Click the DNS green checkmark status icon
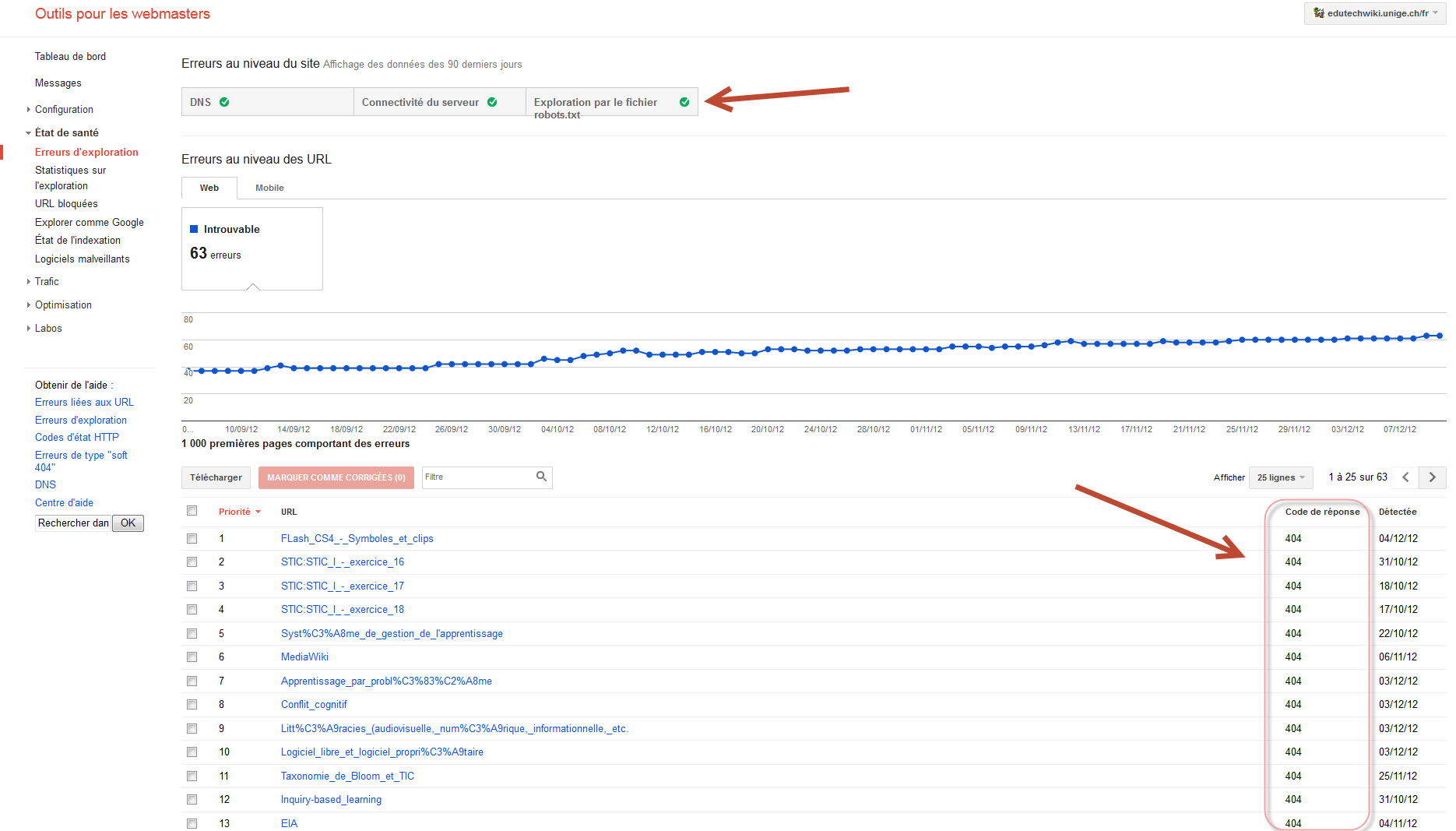Viewport: 1456px width, 831px height. tap(224, 102)
